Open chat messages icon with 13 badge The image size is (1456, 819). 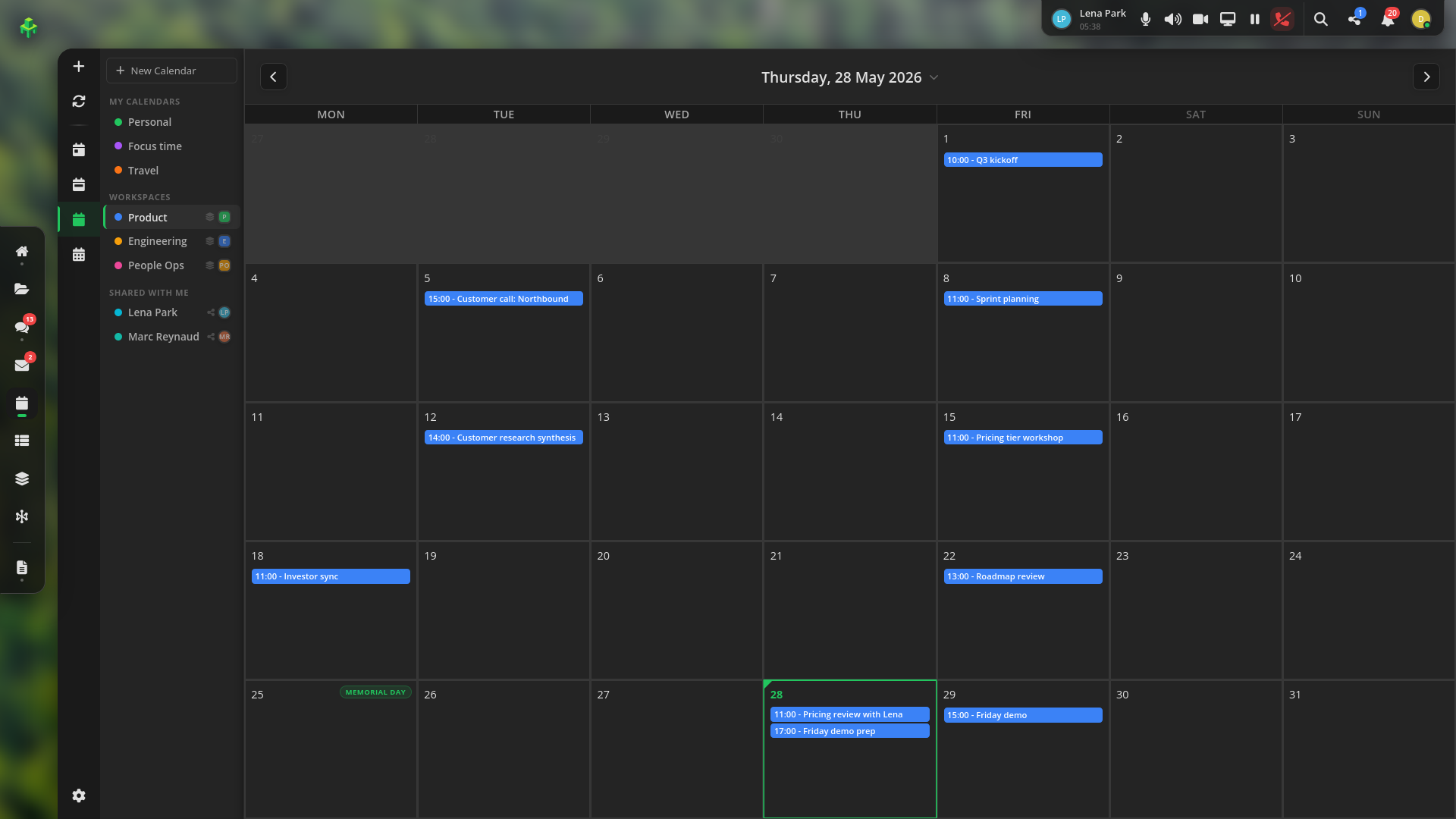click(22, 327)
